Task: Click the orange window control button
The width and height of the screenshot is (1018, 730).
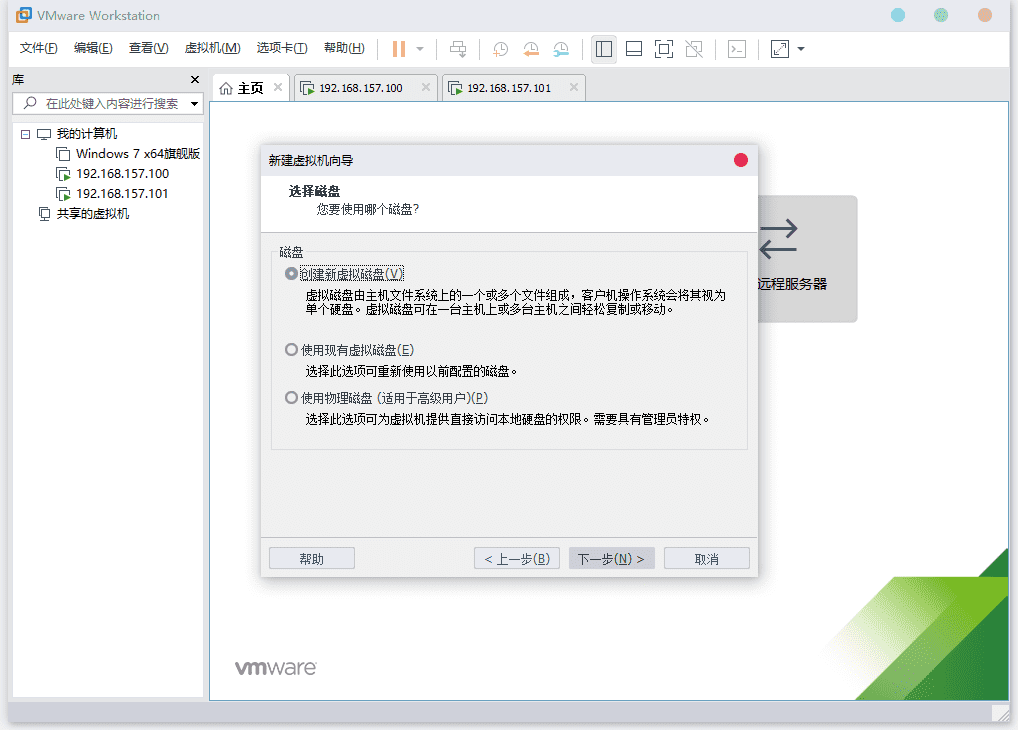Action: point(985,15)
